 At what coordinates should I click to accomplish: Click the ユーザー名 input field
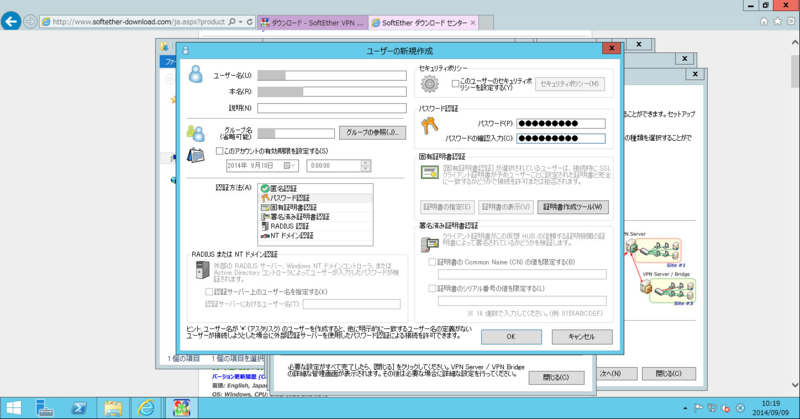tap(332, 76)
